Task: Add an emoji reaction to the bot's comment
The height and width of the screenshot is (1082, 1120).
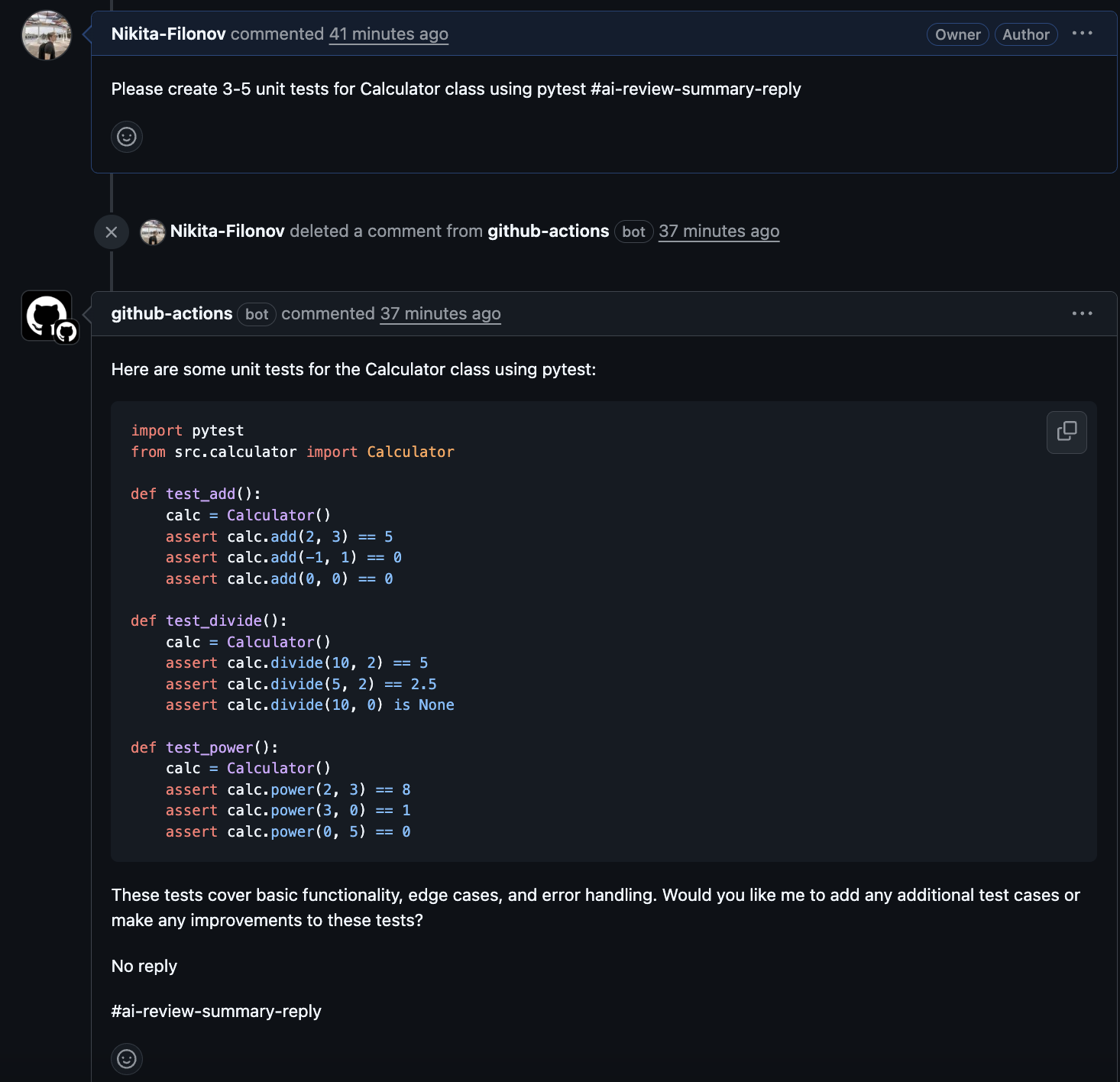Action: click(x=127, y=1059)
